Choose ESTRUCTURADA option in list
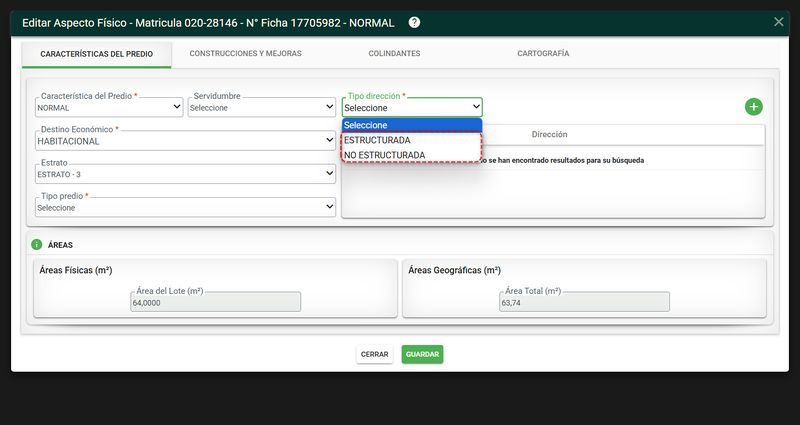This screenshot has width=800, height=425. click(412, 140)
